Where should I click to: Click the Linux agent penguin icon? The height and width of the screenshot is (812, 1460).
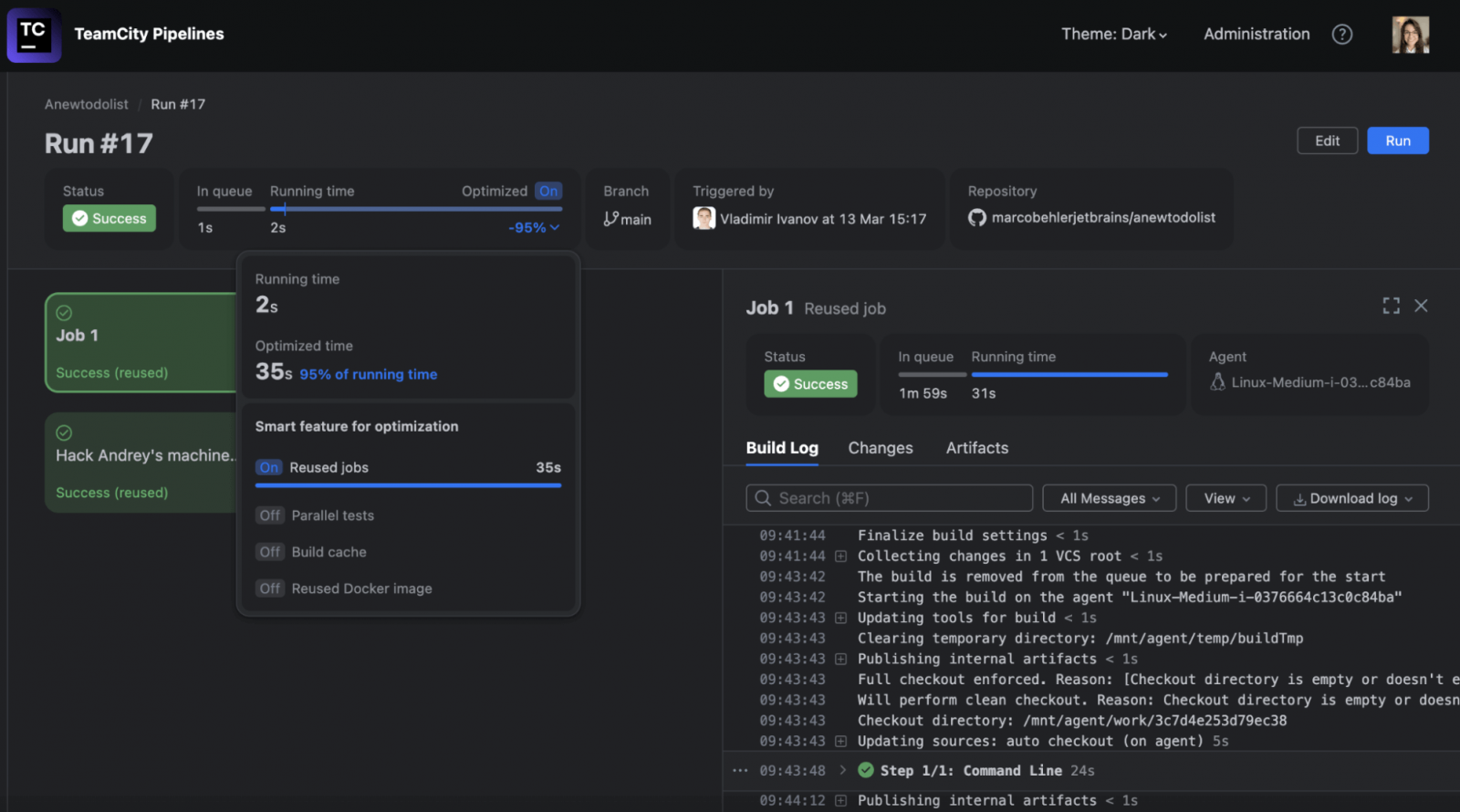click(1217, 382)
